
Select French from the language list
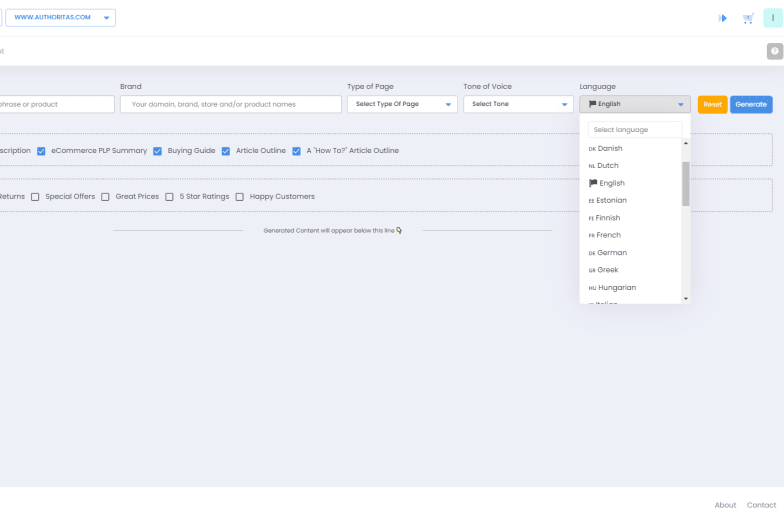pos(630,235)
